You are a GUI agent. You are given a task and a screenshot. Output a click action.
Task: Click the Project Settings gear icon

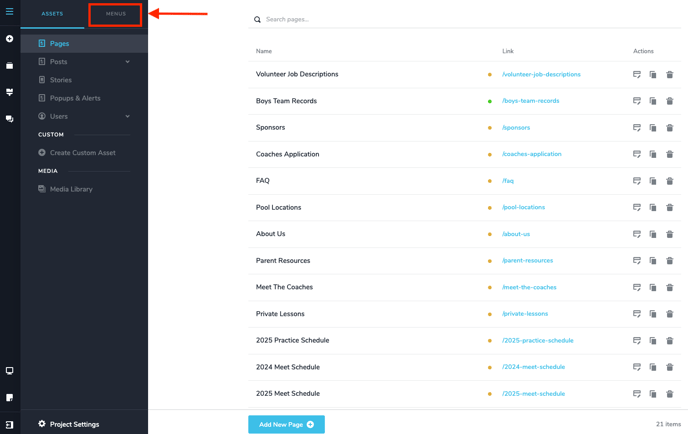click(42, 424)
